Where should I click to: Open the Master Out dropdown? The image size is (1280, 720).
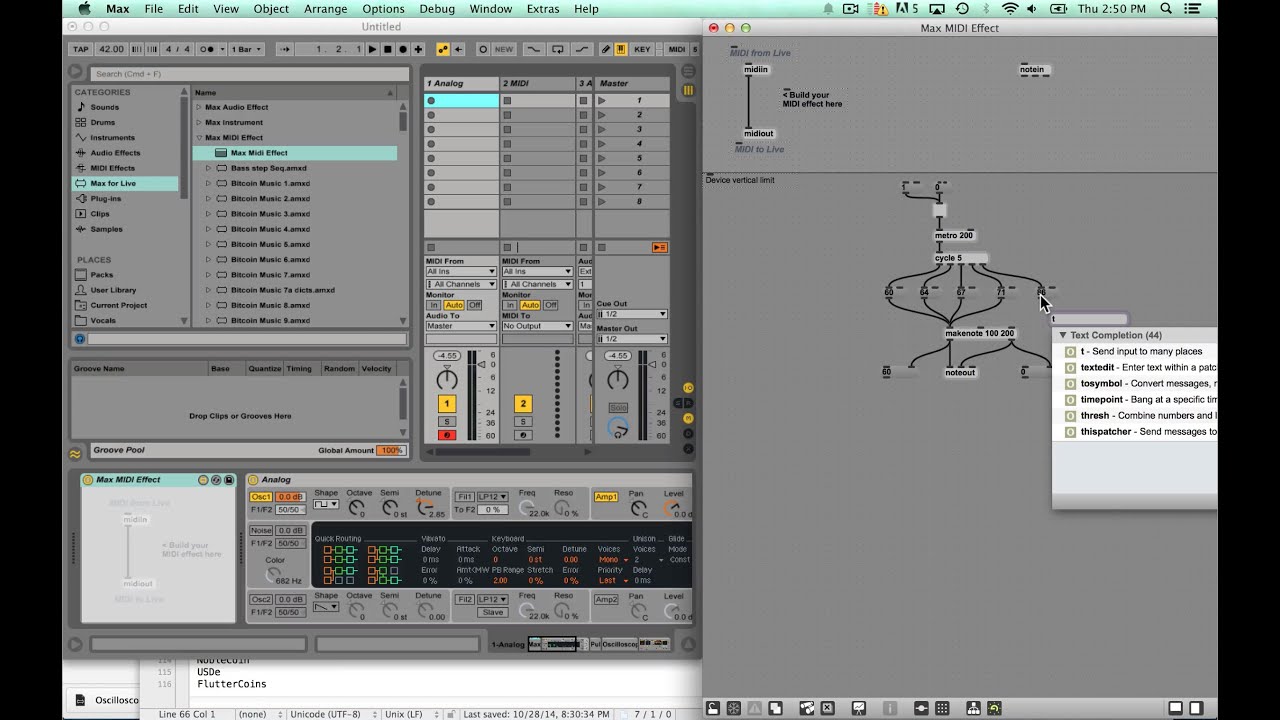[x=632, y=339]
